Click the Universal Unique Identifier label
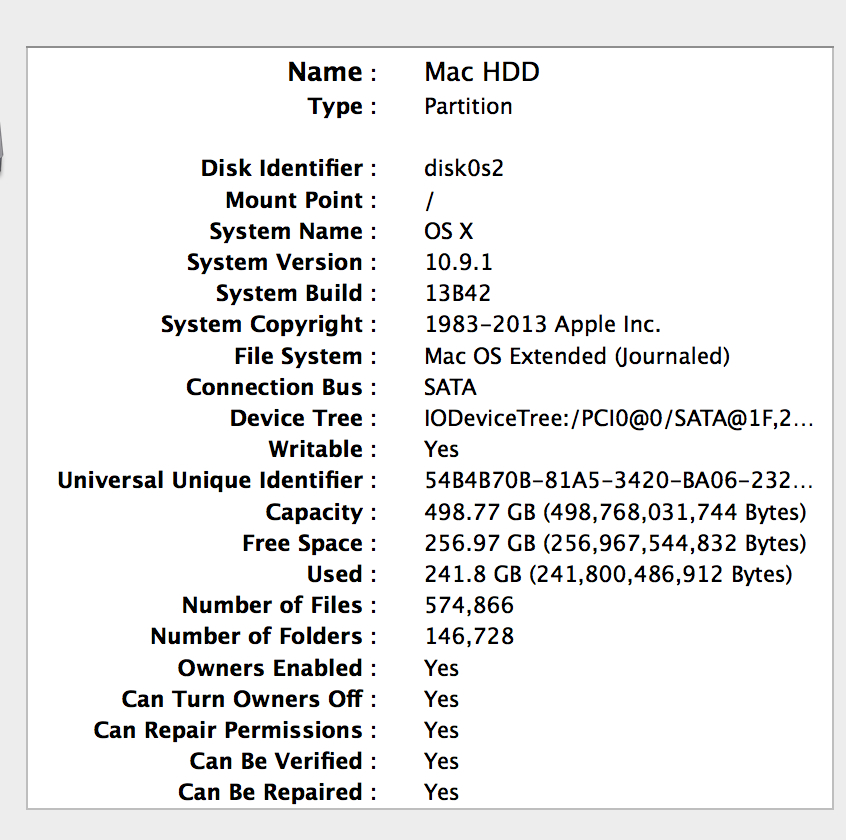The height and width of the screenshot is (840, 846). point(210,480)
